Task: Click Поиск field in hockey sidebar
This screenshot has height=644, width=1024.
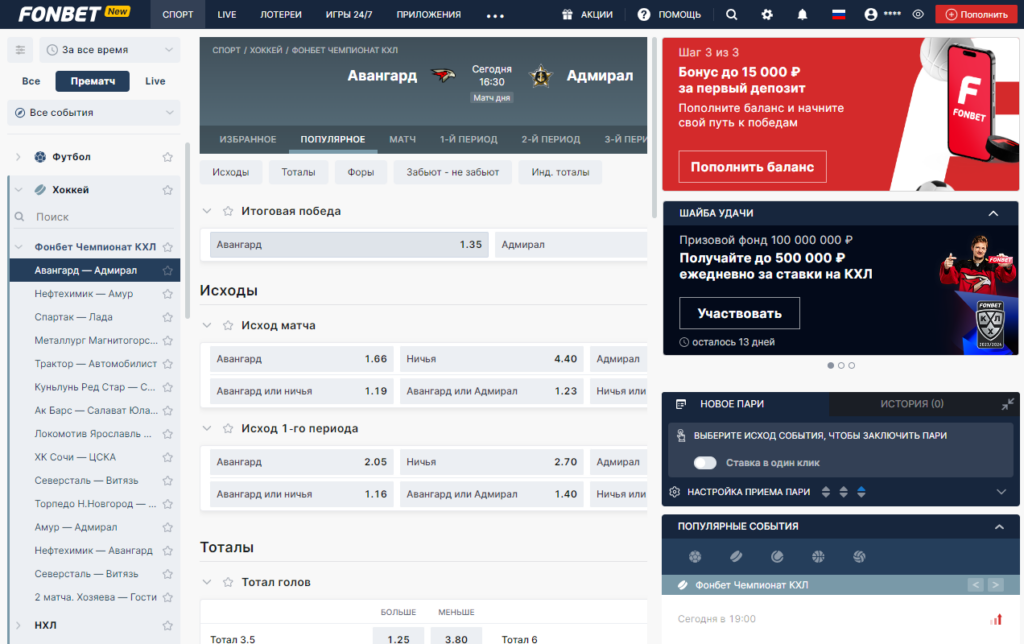Action: coord(95,217)
